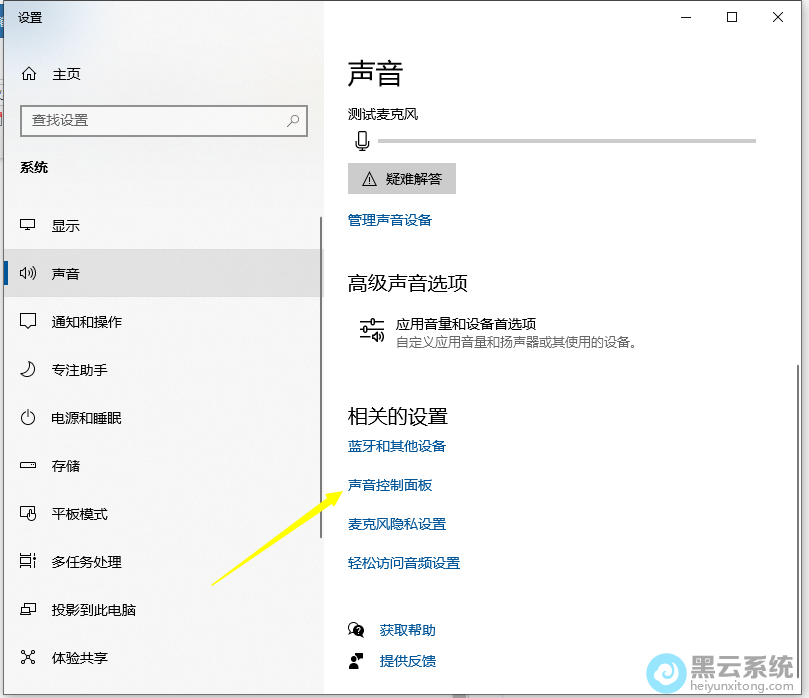Open 体验共享 settings page
Screen dimensions: 809x698
[79, 658]
